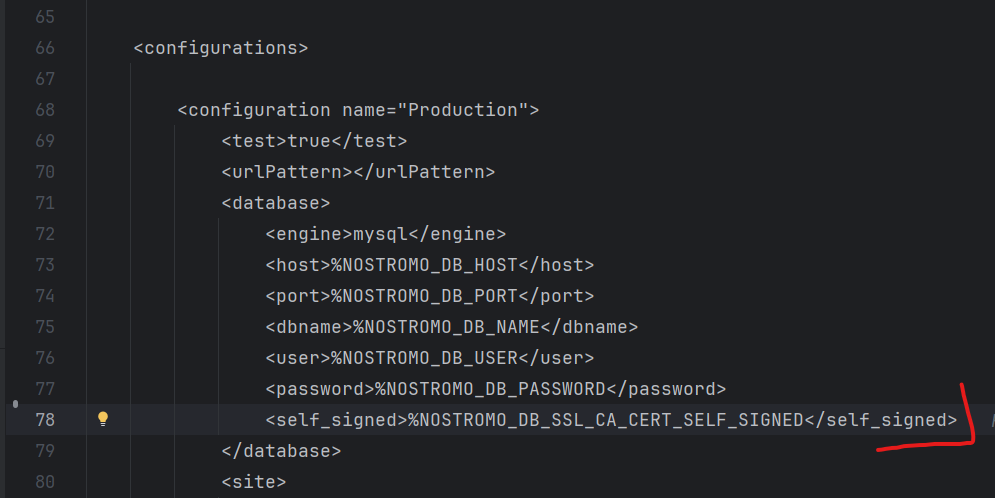Place cursor inside the empty urlPattern tag

click(x=353, y=172)
